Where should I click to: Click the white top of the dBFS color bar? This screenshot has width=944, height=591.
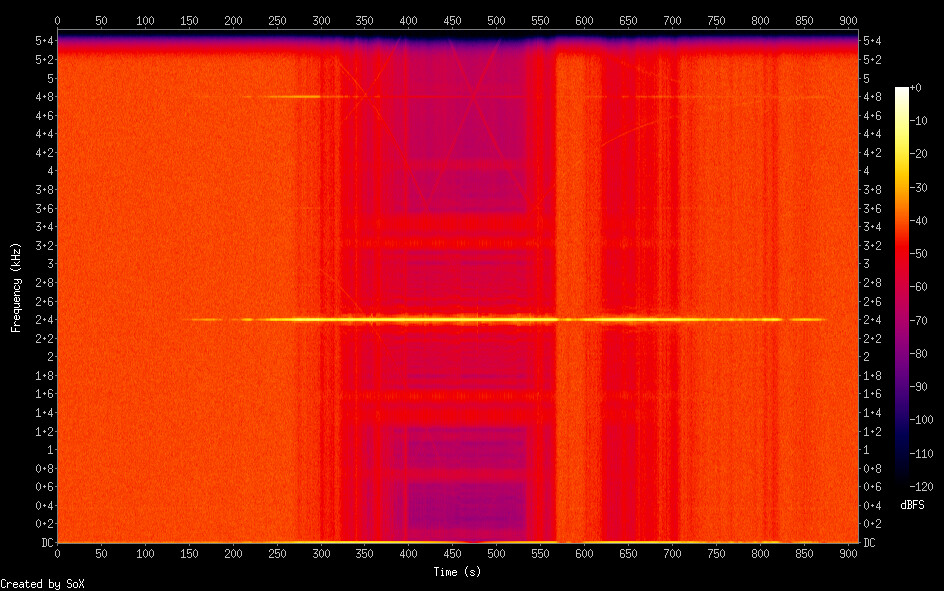coord(902,92)
